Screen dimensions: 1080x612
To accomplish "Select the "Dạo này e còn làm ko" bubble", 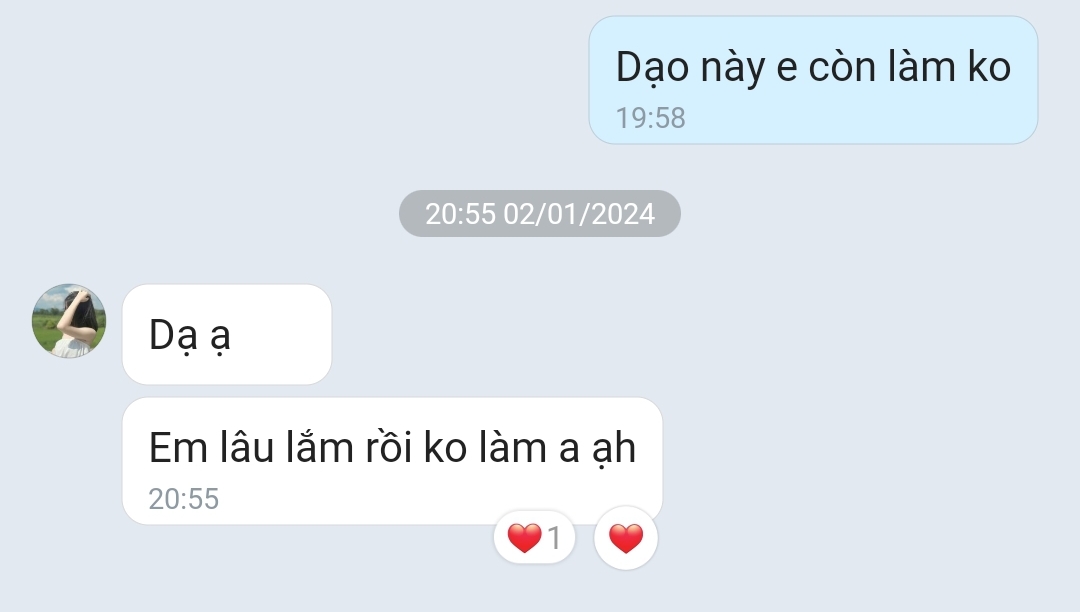I will click(813, 80).
